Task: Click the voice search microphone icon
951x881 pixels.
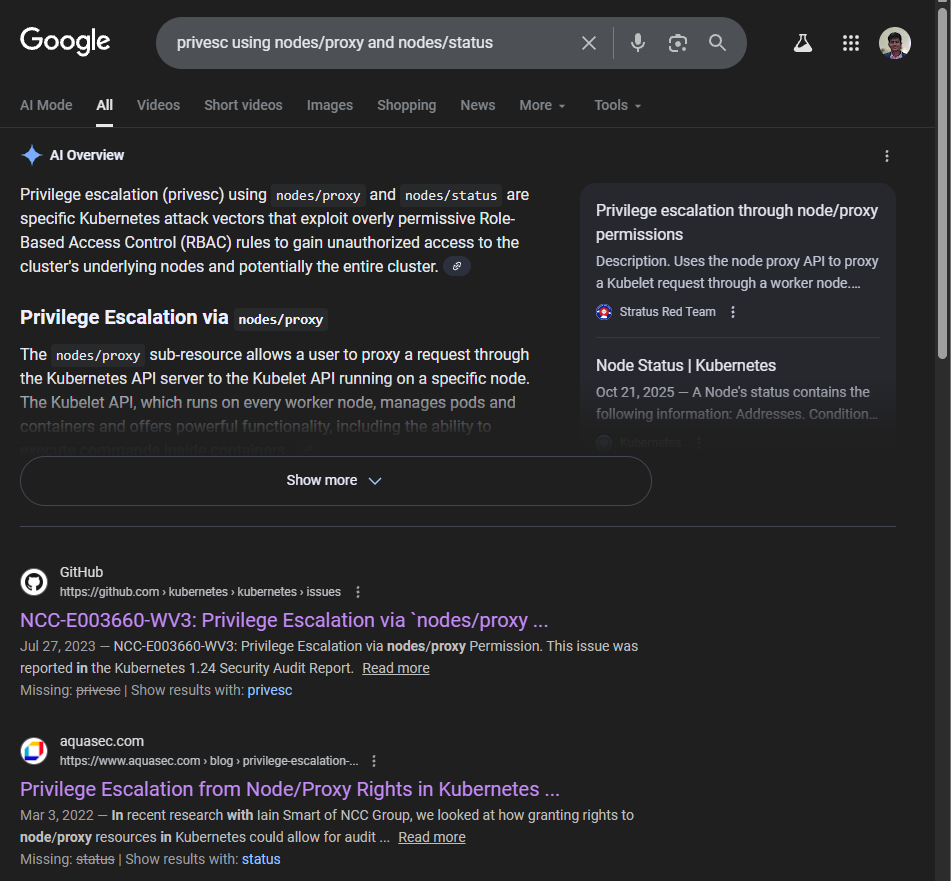Action: [637, 43]
